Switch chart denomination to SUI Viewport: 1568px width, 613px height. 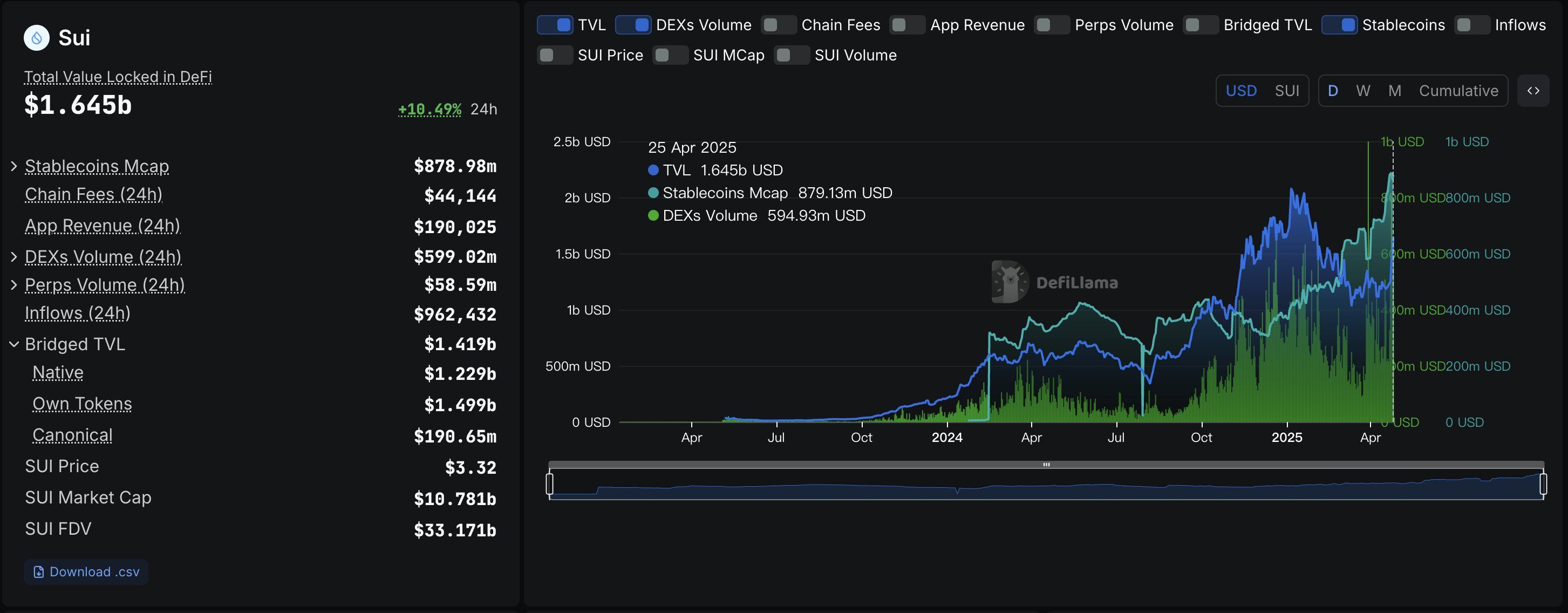pyautogui.click(x=1287, y=91)
